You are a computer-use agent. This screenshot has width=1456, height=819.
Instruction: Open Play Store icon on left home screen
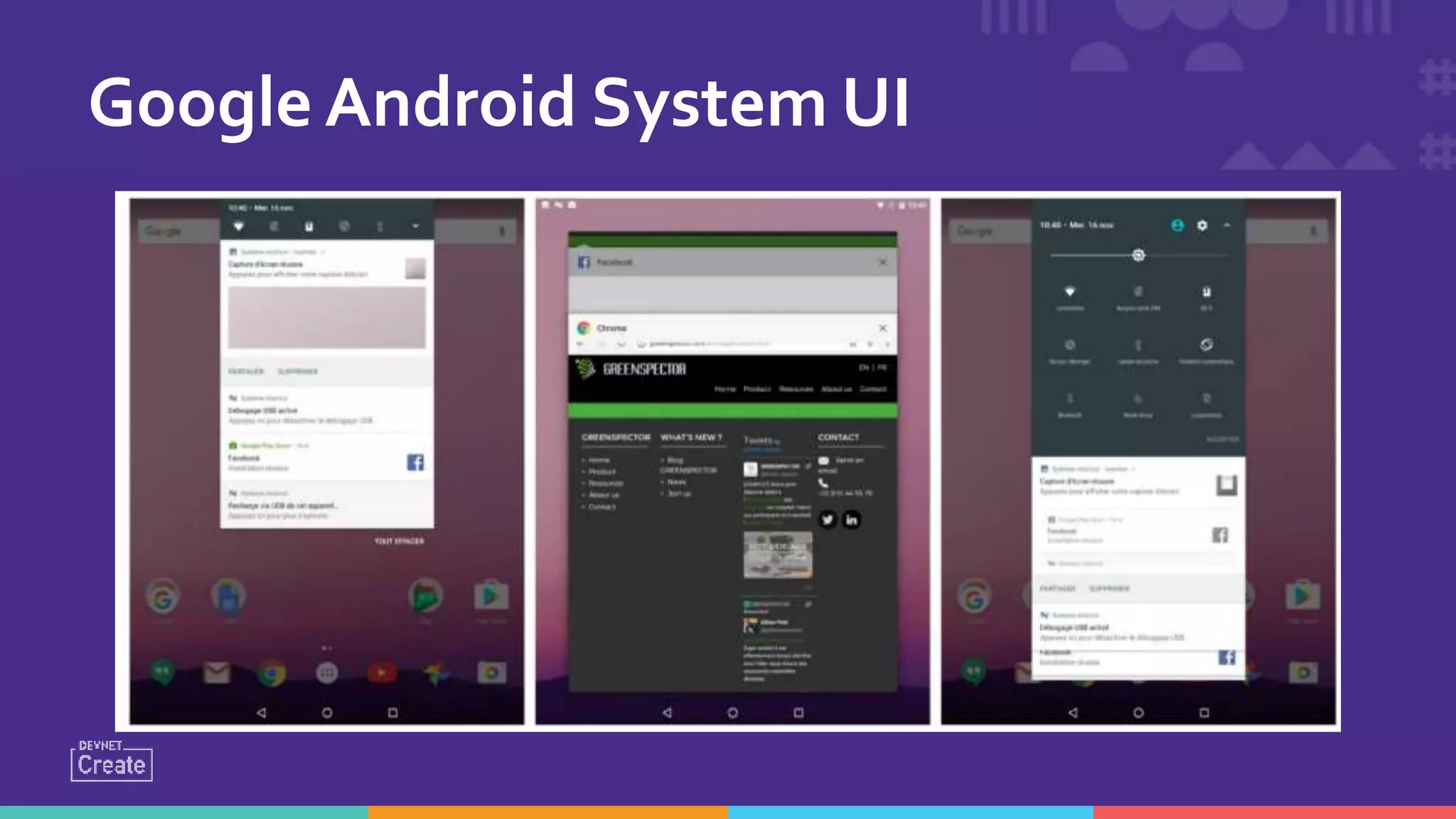491,595
